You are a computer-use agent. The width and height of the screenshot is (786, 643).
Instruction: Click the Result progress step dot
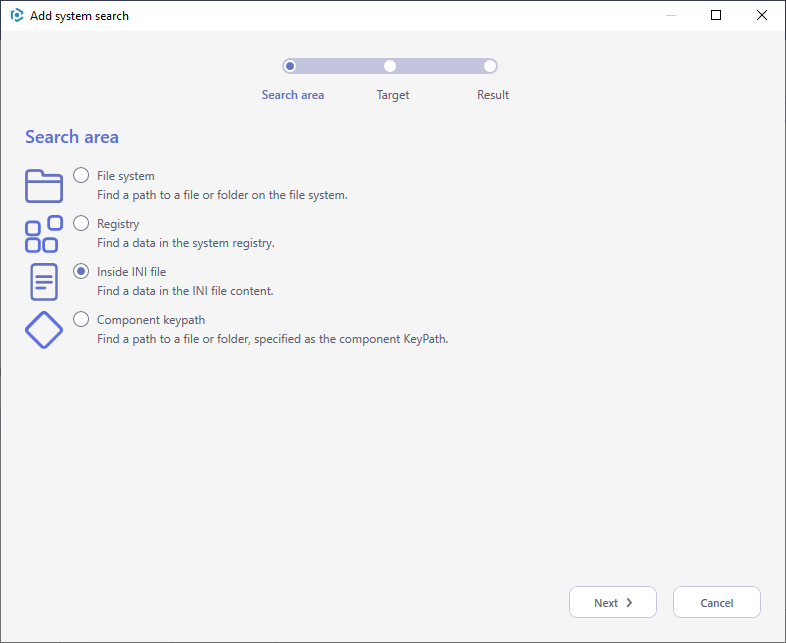click(x=490, y=66)
